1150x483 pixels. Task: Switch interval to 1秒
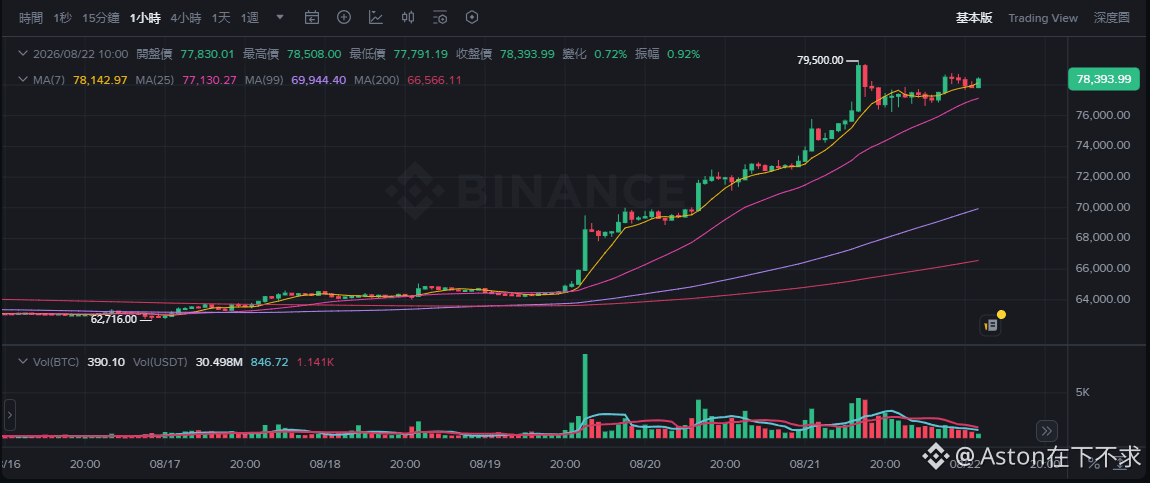(62, 18)
